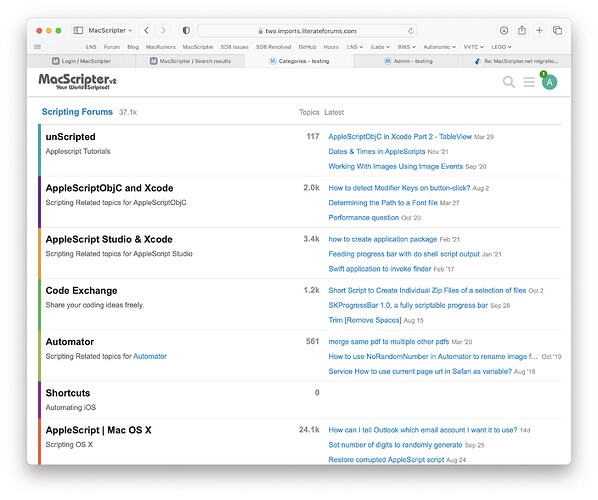The width and height of the screenshot is (598, 500).
Task: Open the user avatar A menu
Action: coord(549,82)
